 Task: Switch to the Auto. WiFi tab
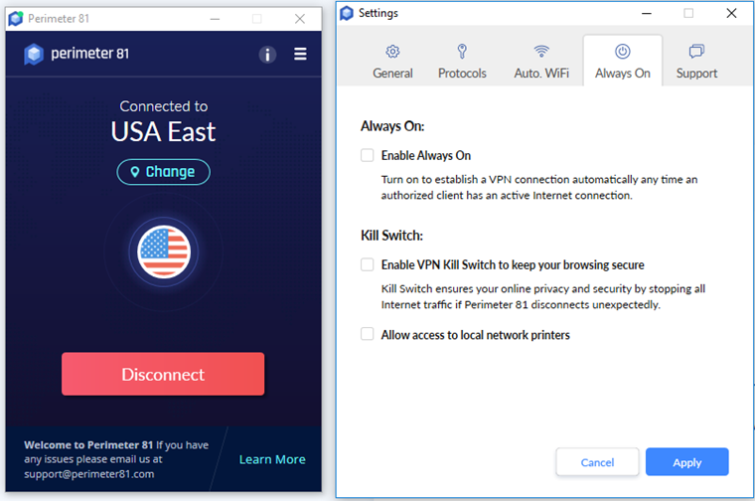point(541,62)
